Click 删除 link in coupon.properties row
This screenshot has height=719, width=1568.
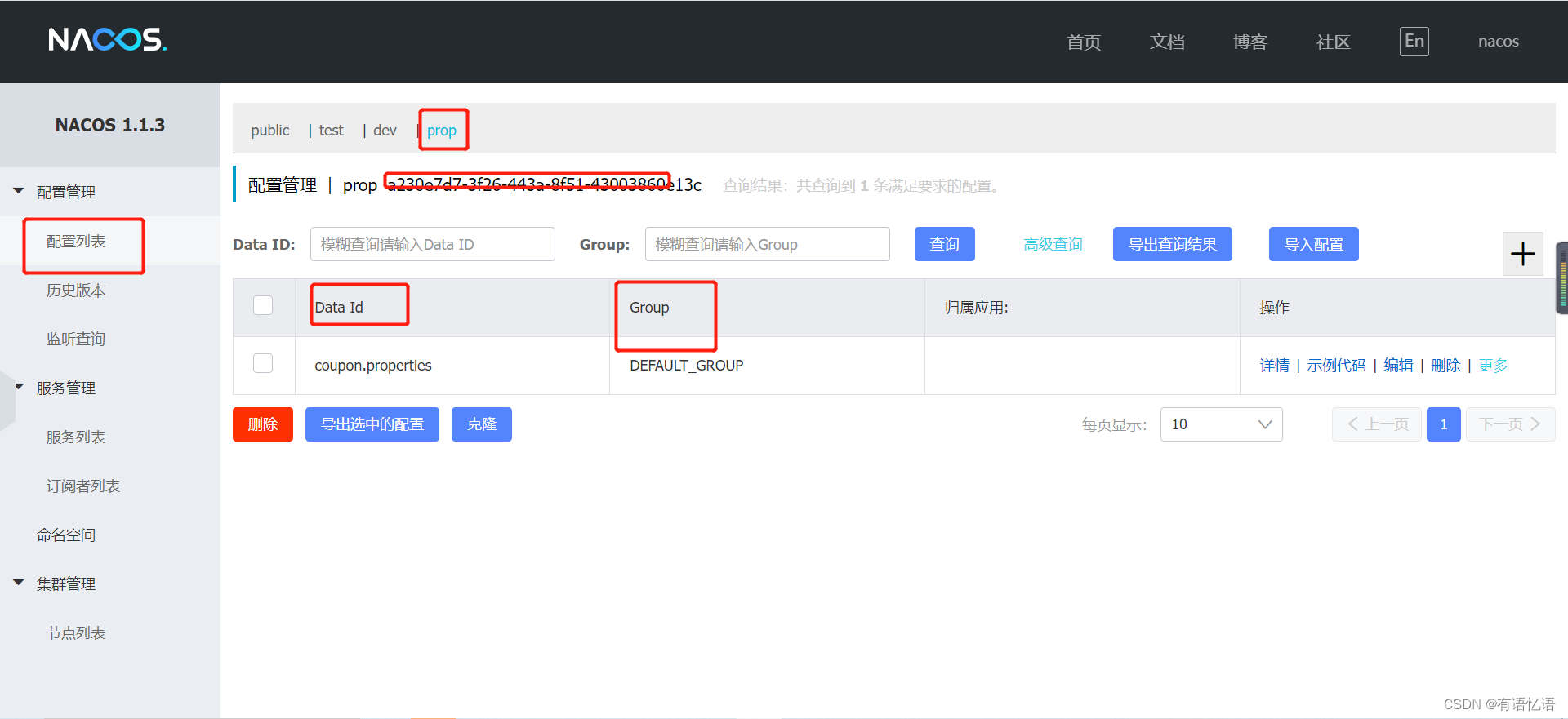pyautogui.click(x=1445, y=366)
